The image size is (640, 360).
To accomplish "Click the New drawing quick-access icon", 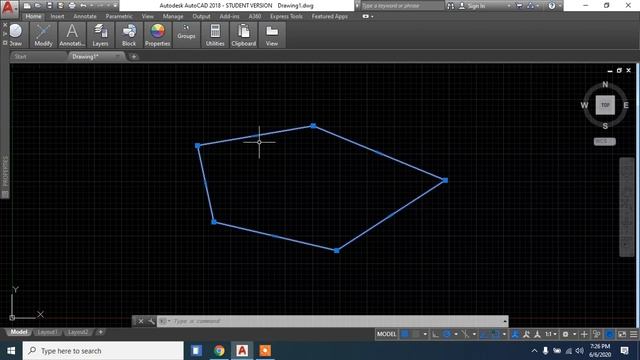I will 27,6.
